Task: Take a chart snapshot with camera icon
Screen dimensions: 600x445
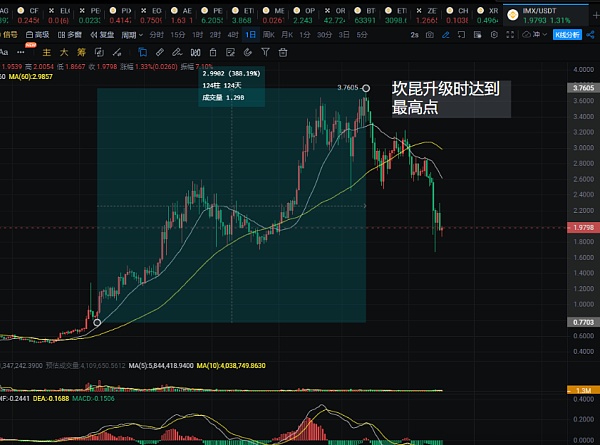Action: (430, 35)
